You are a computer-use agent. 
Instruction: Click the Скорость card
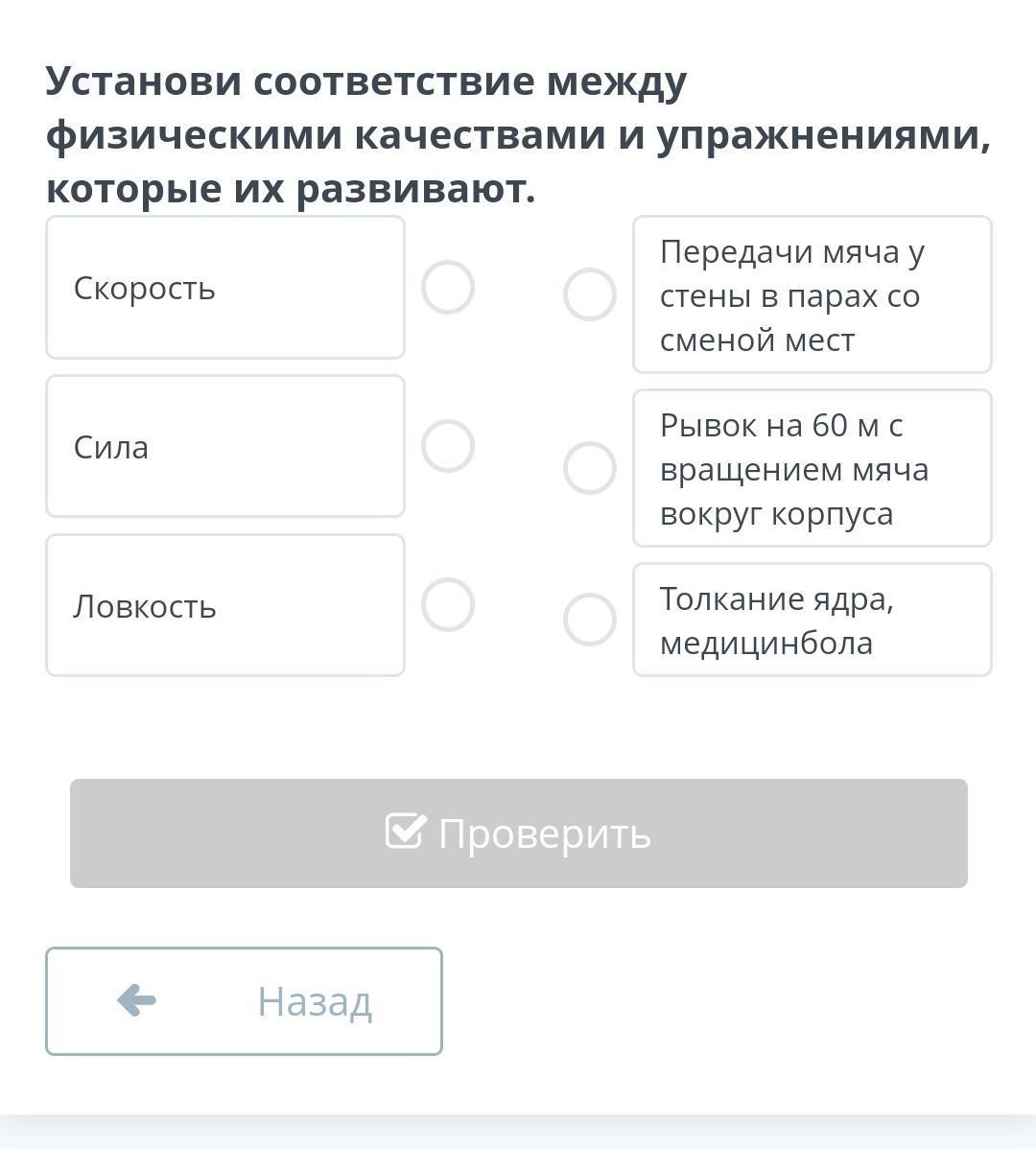(x=225, y=288)
